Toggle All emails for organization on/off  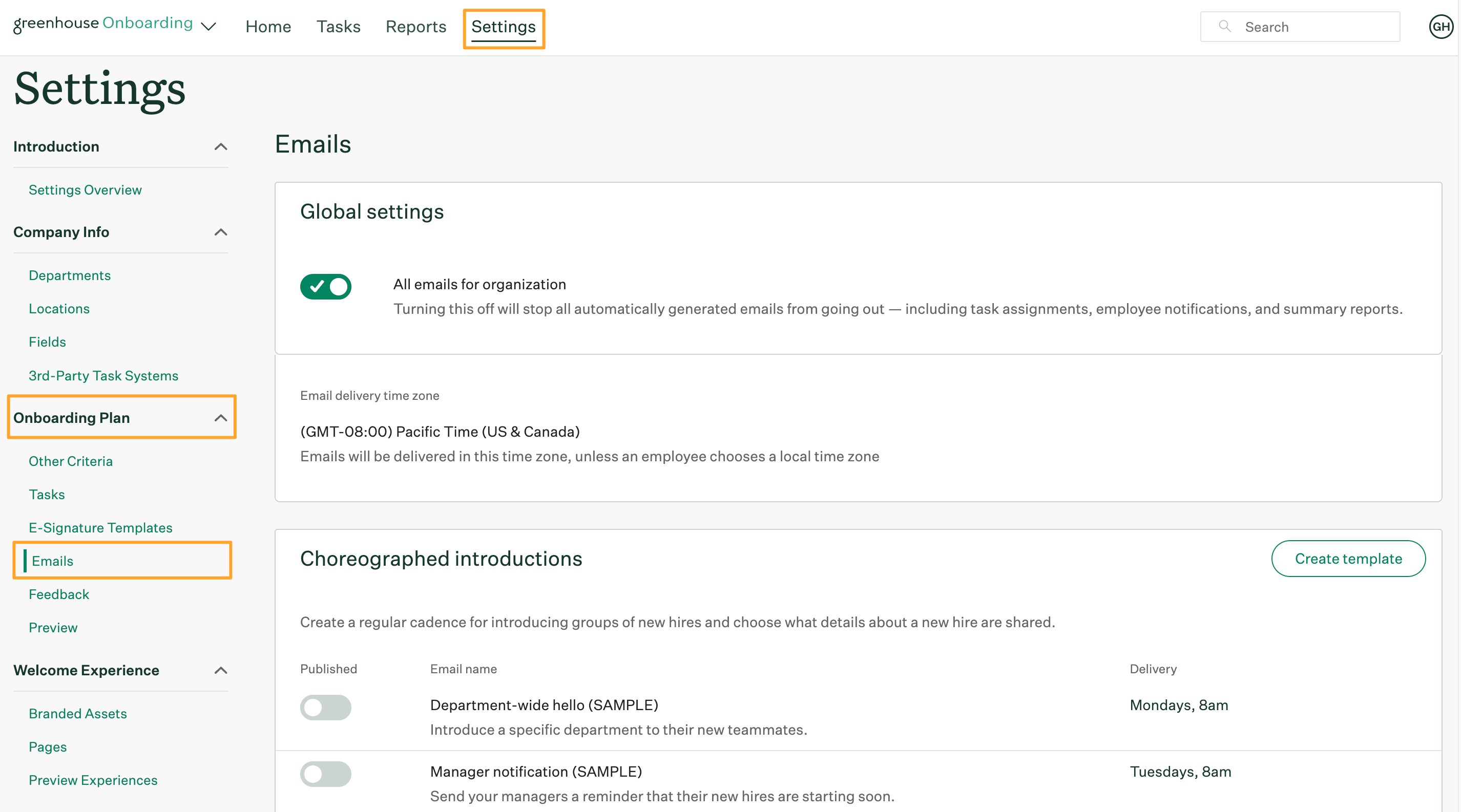click(326, 285)
